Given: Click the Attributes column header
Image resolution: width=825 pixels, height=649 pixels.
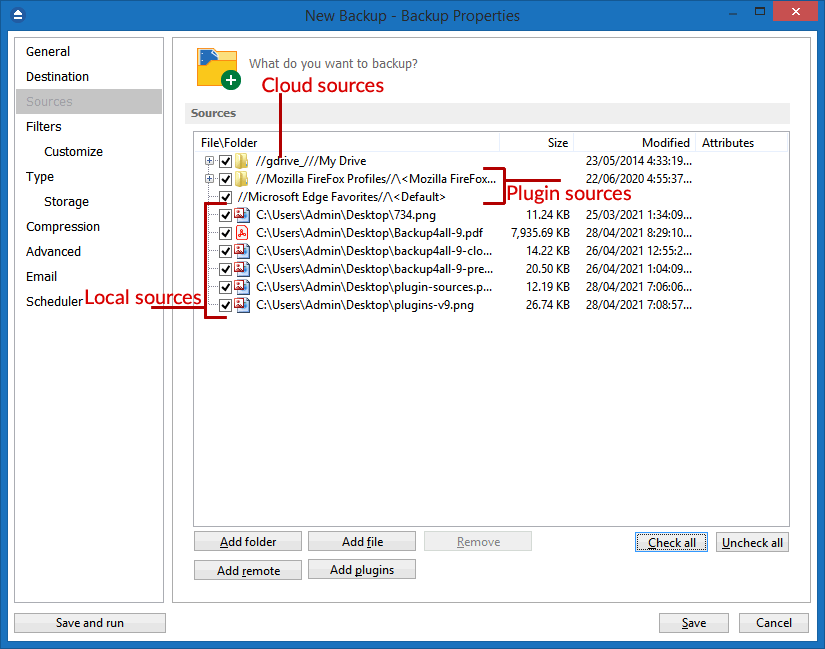Looking at the screenshot, I should click(741, 143).
